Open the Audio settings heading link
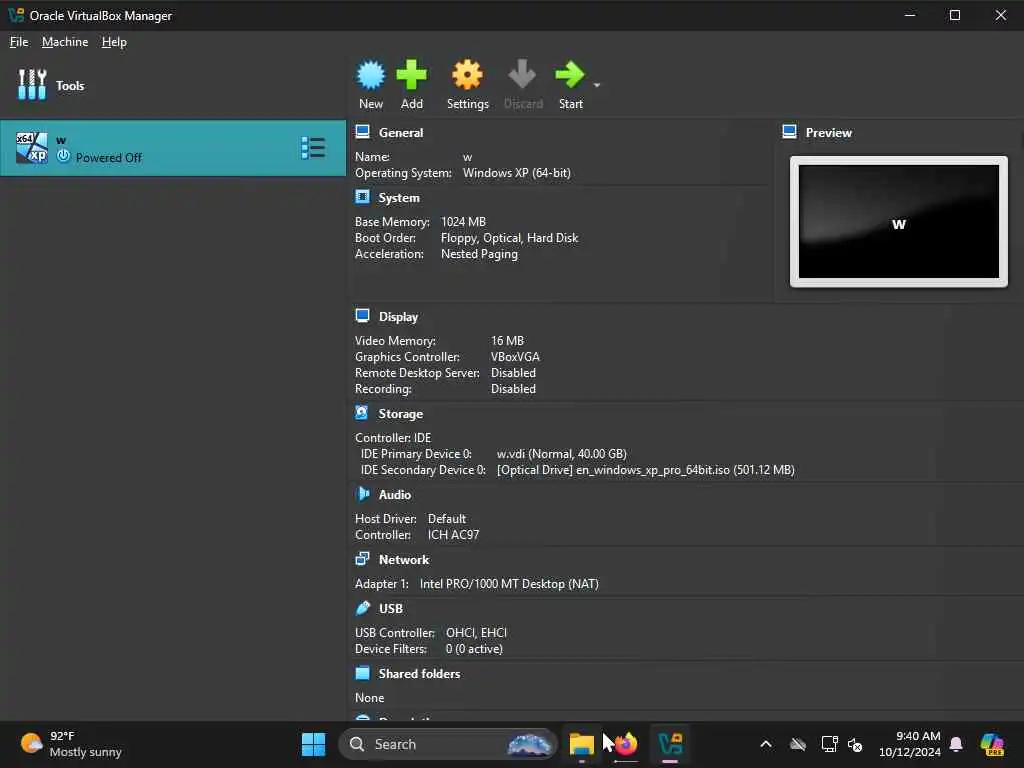 (x=394, y=494)
